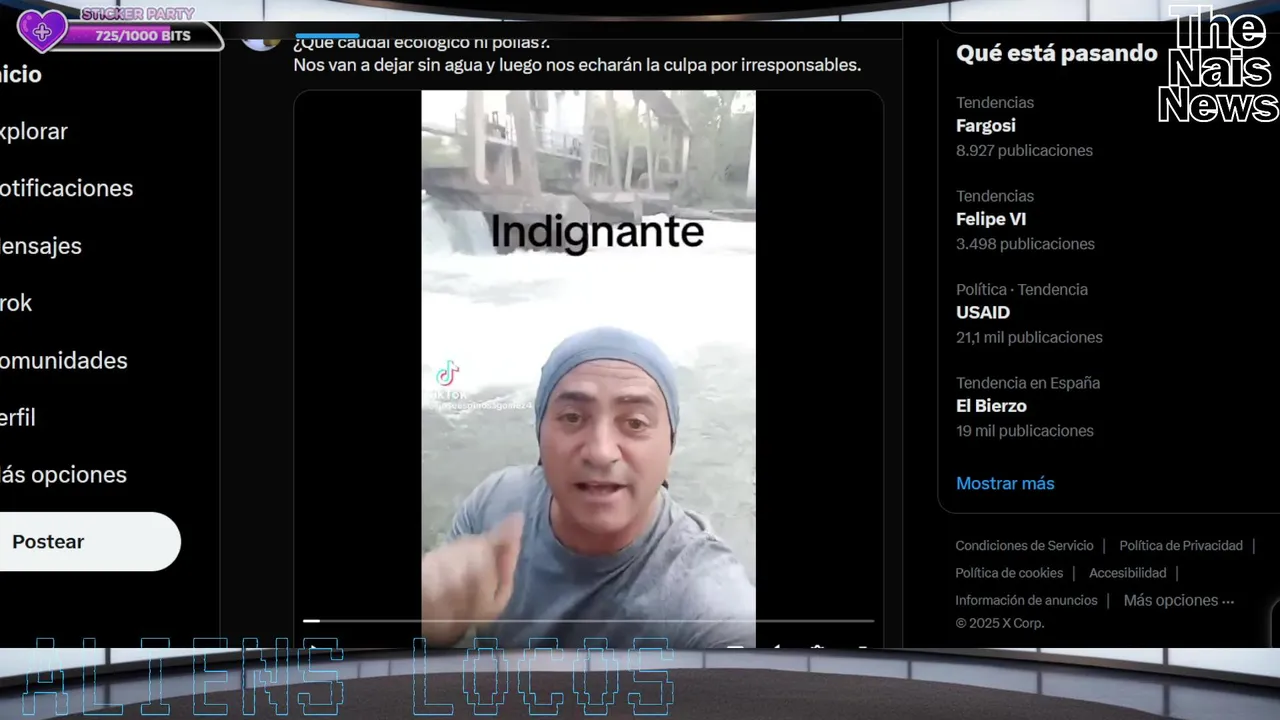Open the Fargosi trend
1280x720 pixels.
[x=986, y=126]
